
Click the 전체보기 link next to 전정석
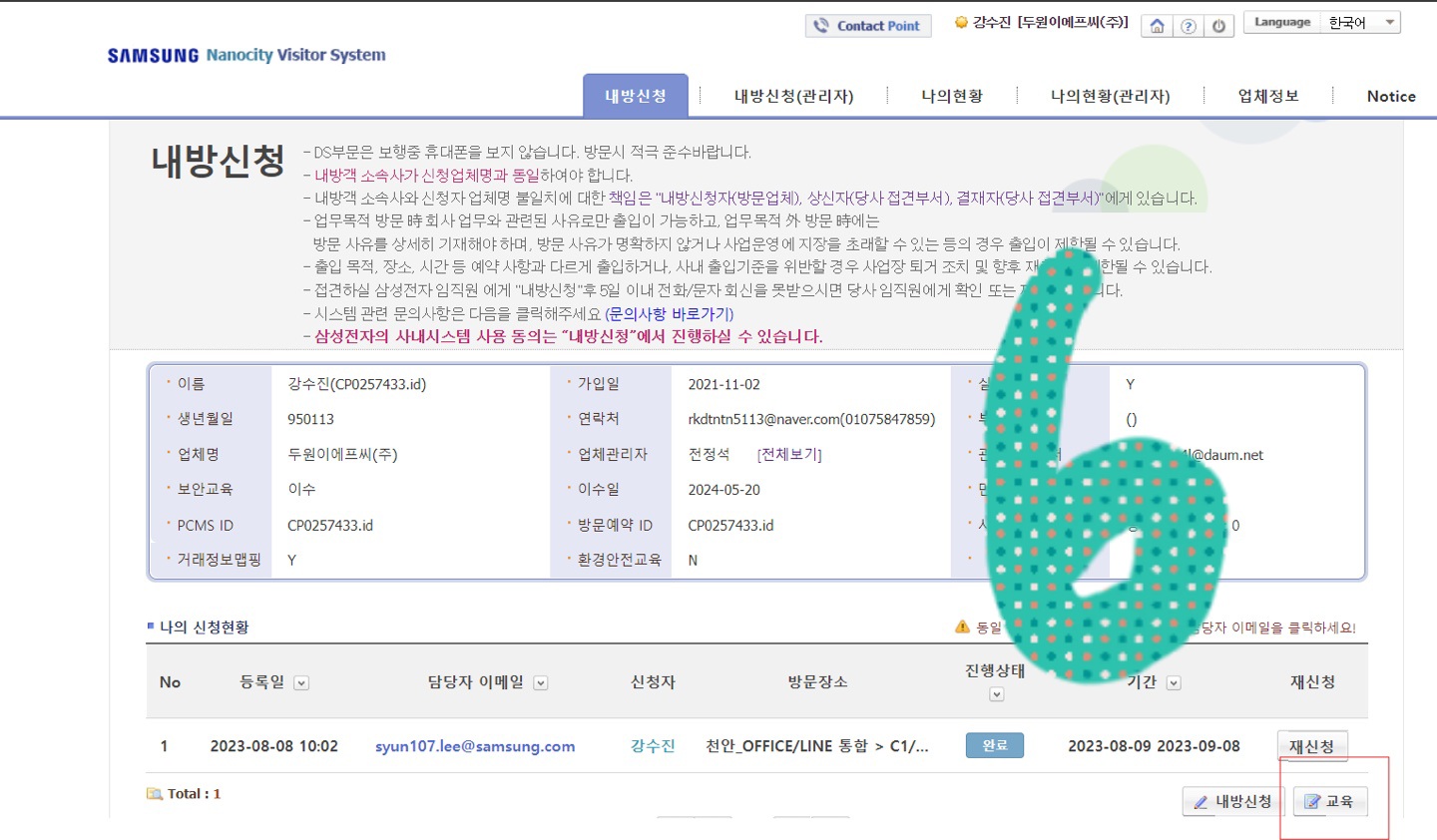[x=789, y=454]
